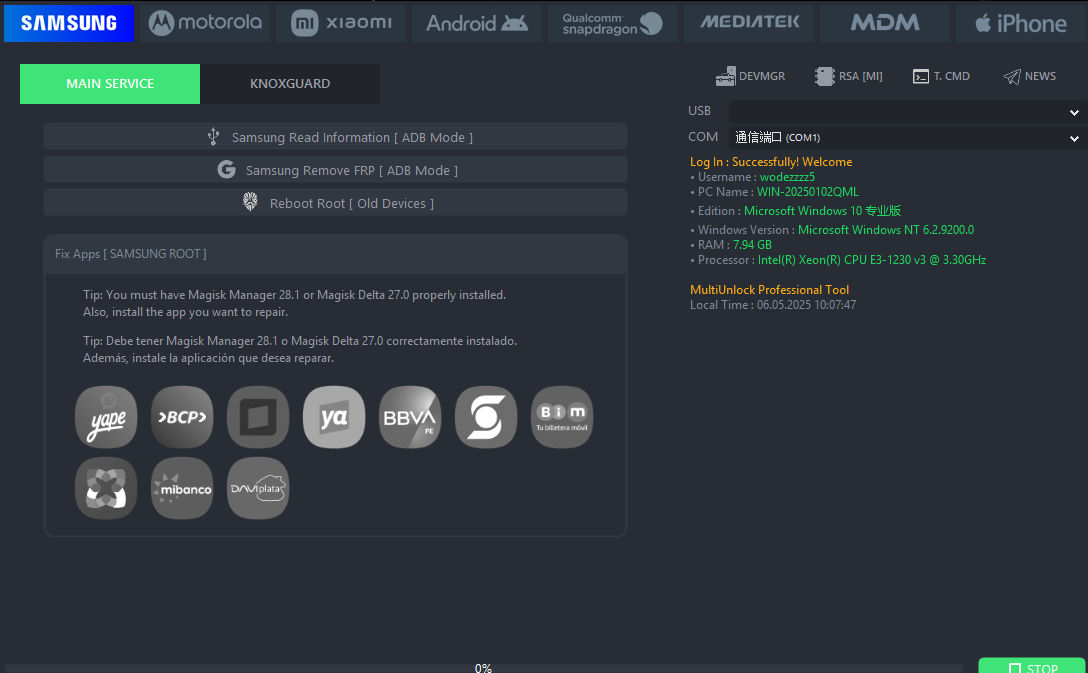The width and height of the screenshot is (1088, 673).
Task: Select the 'ya' app icon
Action: click(334, 417)
